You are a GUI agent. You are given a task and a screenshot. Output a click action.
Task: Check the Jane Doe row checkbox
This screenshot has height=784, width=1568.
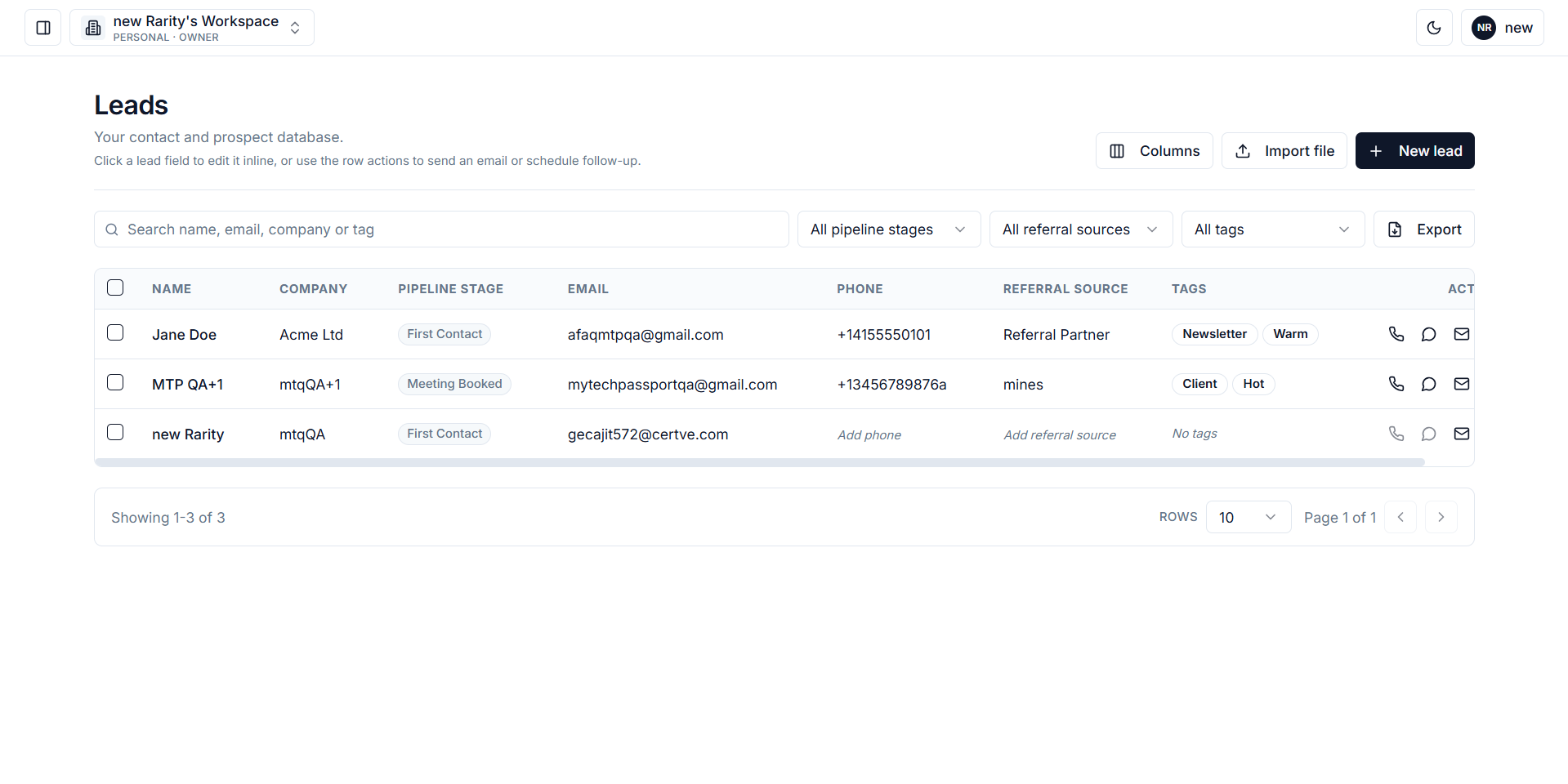(x=115, y=332)
